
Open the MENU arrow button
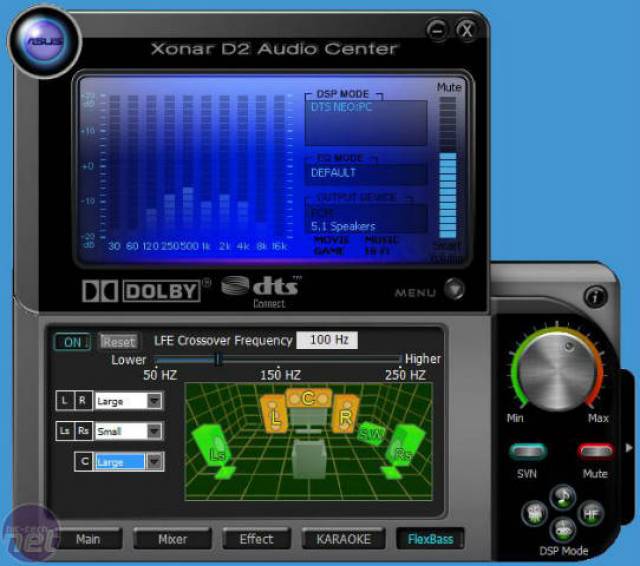pos(454,290)
